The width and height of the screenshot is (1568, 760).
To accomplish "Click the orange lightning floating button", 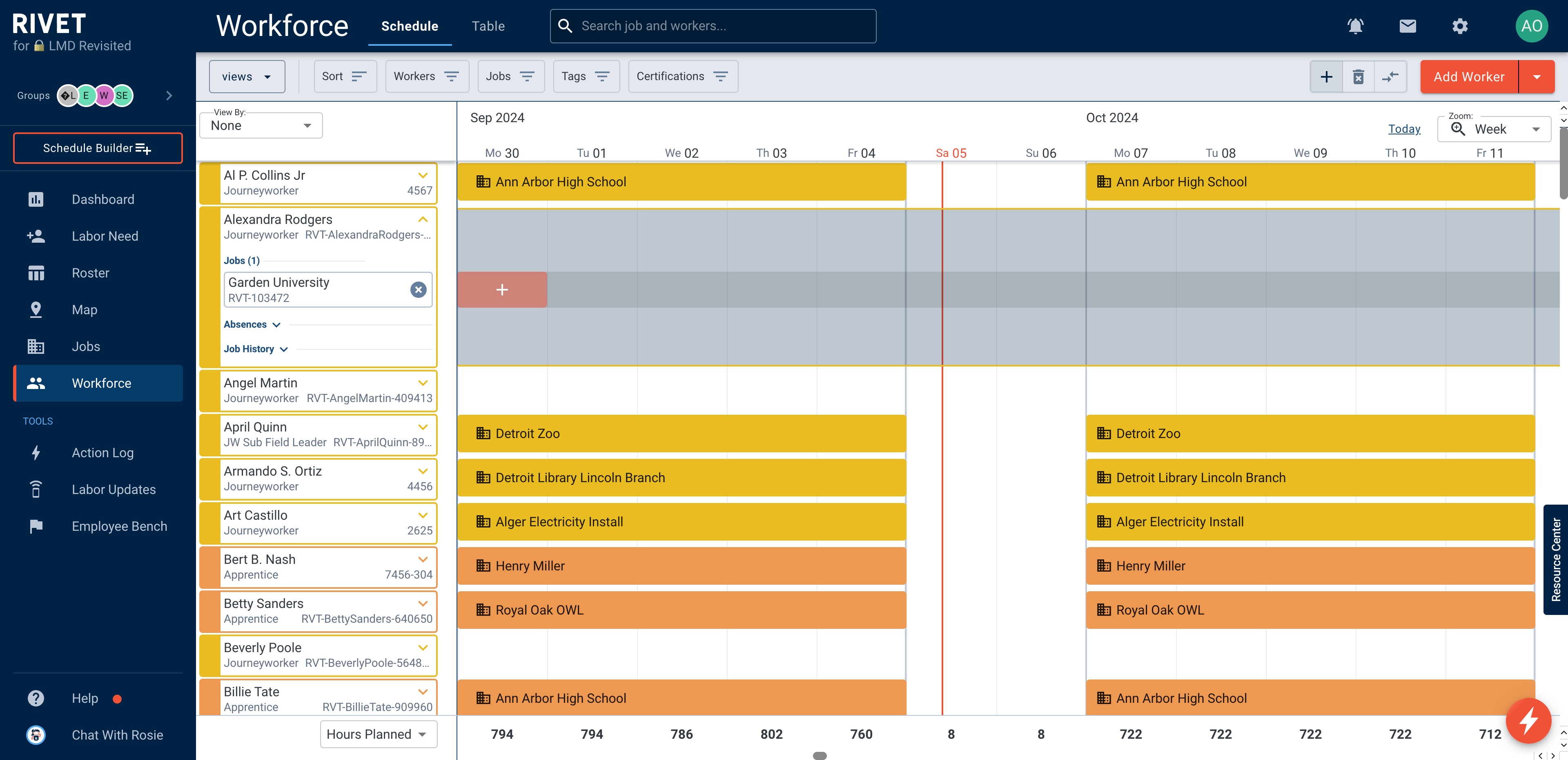I will [x=1528, y=721].
